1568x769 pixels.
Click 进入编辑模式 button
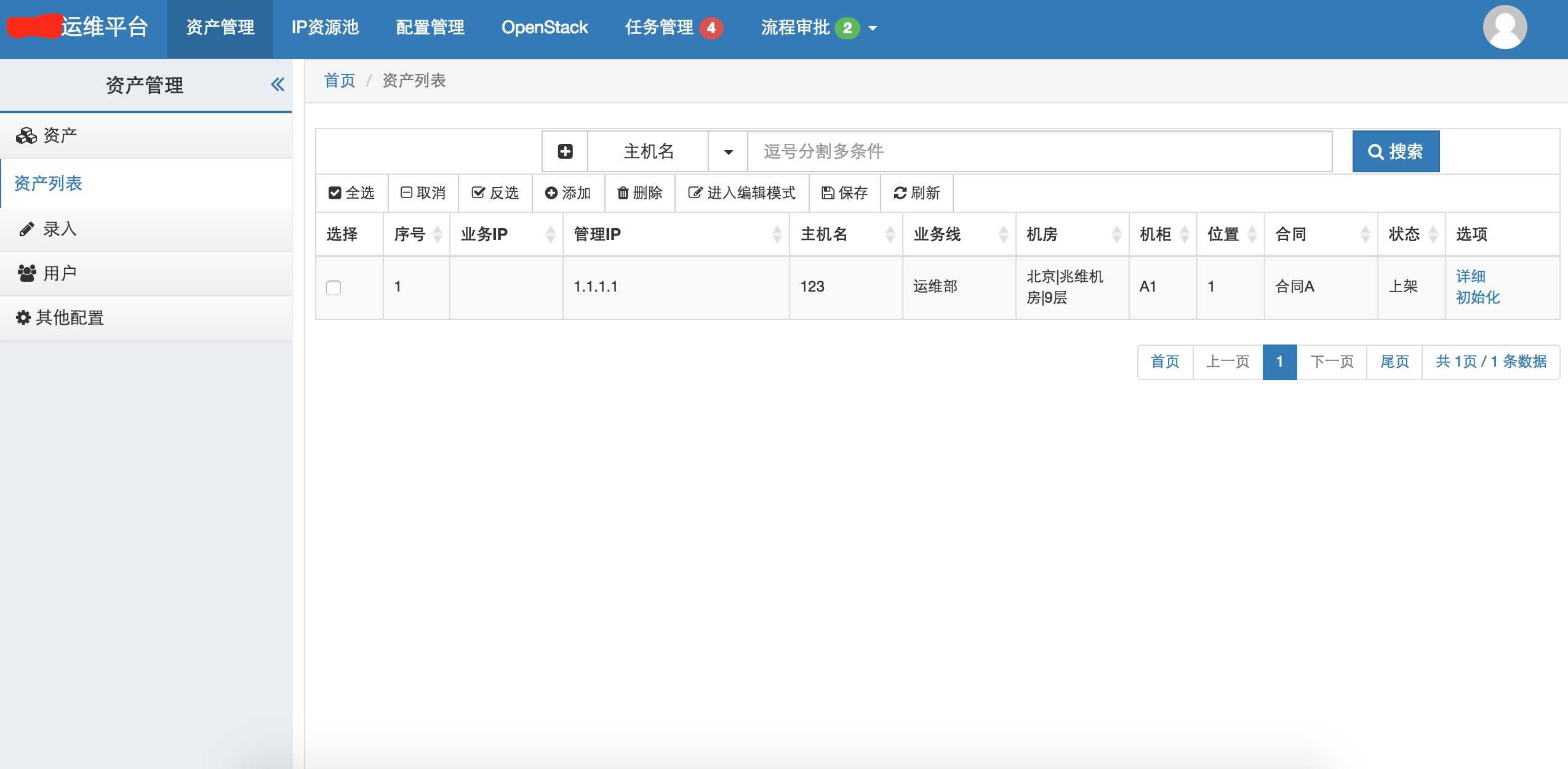pos(742,193)
